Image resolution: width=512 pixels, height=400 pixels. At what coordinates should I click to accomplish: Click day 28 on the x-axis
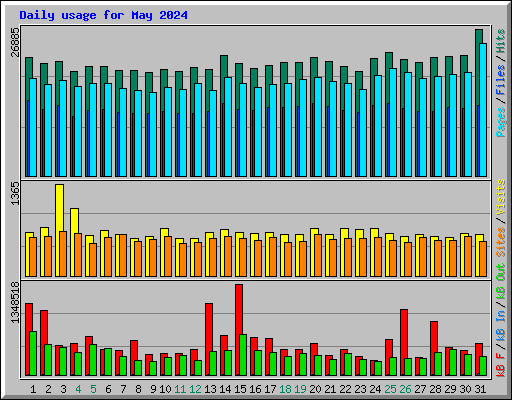[x=435, y=389]
